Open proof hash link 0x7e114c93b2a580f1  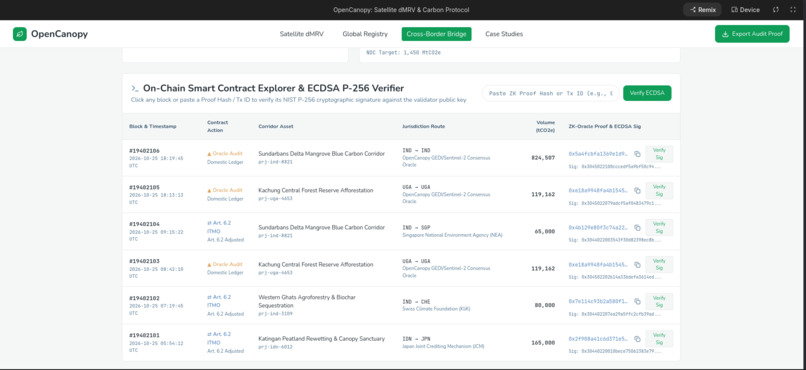point(598,302)
